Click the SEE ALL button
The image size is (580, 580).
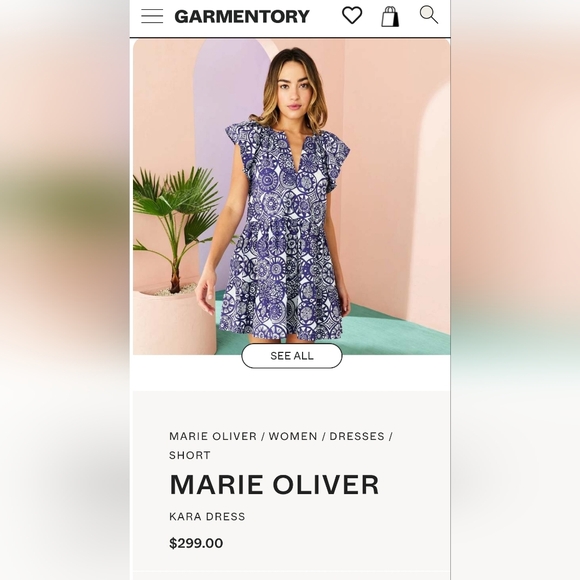tap(292, 356)
